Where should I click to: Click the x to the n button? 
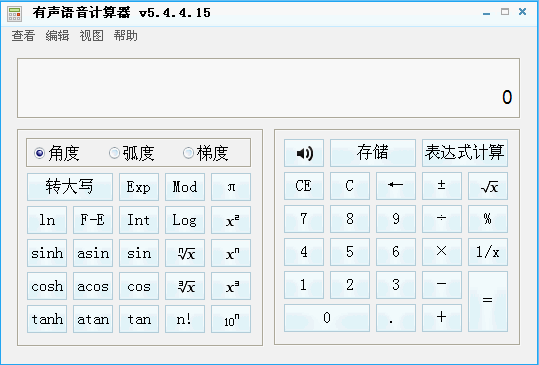pyautogui.click(x=231, y=253)
